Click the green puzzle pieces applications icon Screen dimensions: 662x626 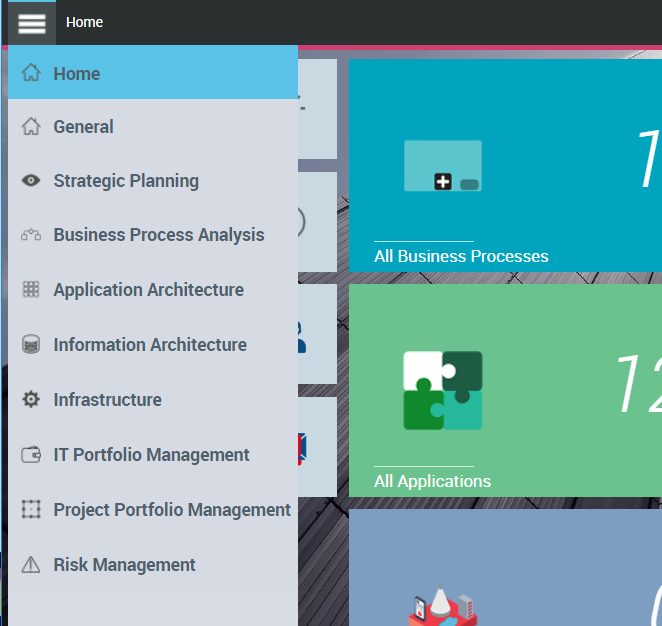pyautogui.click(x=443, y=391)
